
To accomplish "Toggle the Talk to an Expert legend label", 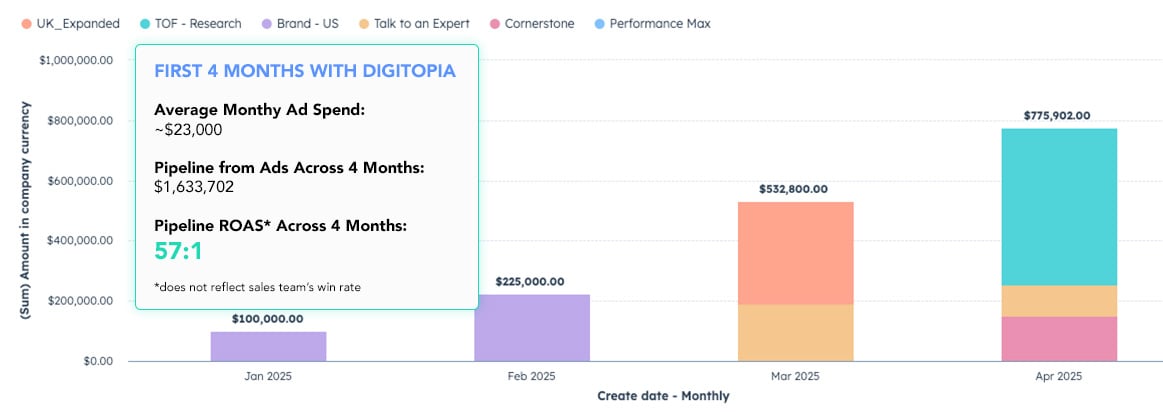I will coord(423,23).
